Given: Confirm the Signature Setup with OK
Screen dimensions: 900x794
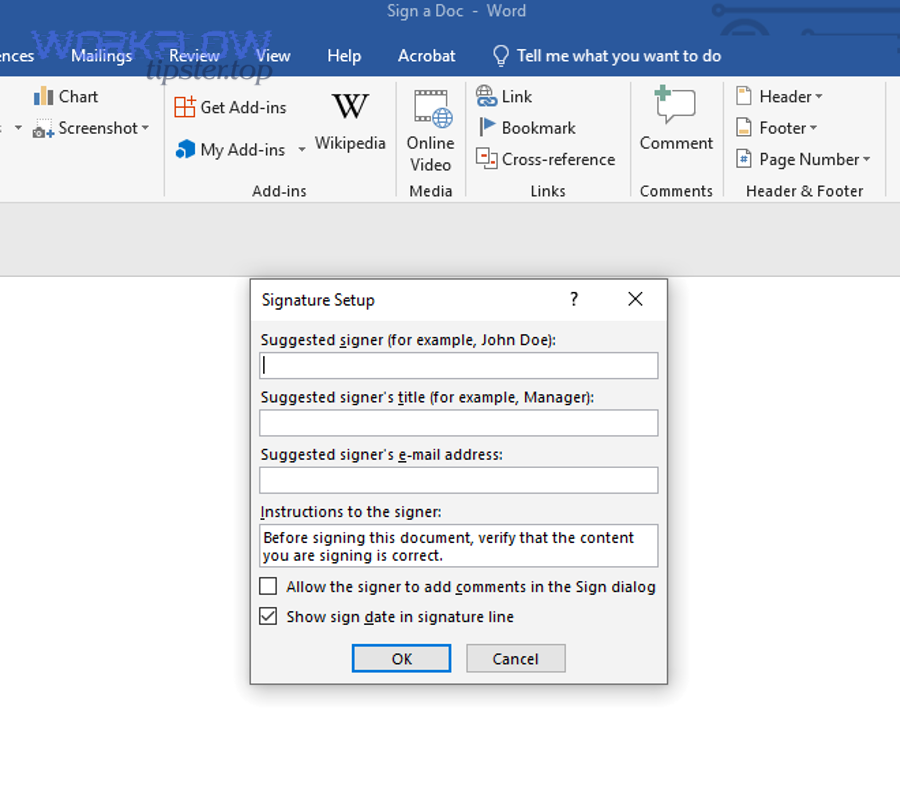Looking at the screenshot, I should (401, 659).
